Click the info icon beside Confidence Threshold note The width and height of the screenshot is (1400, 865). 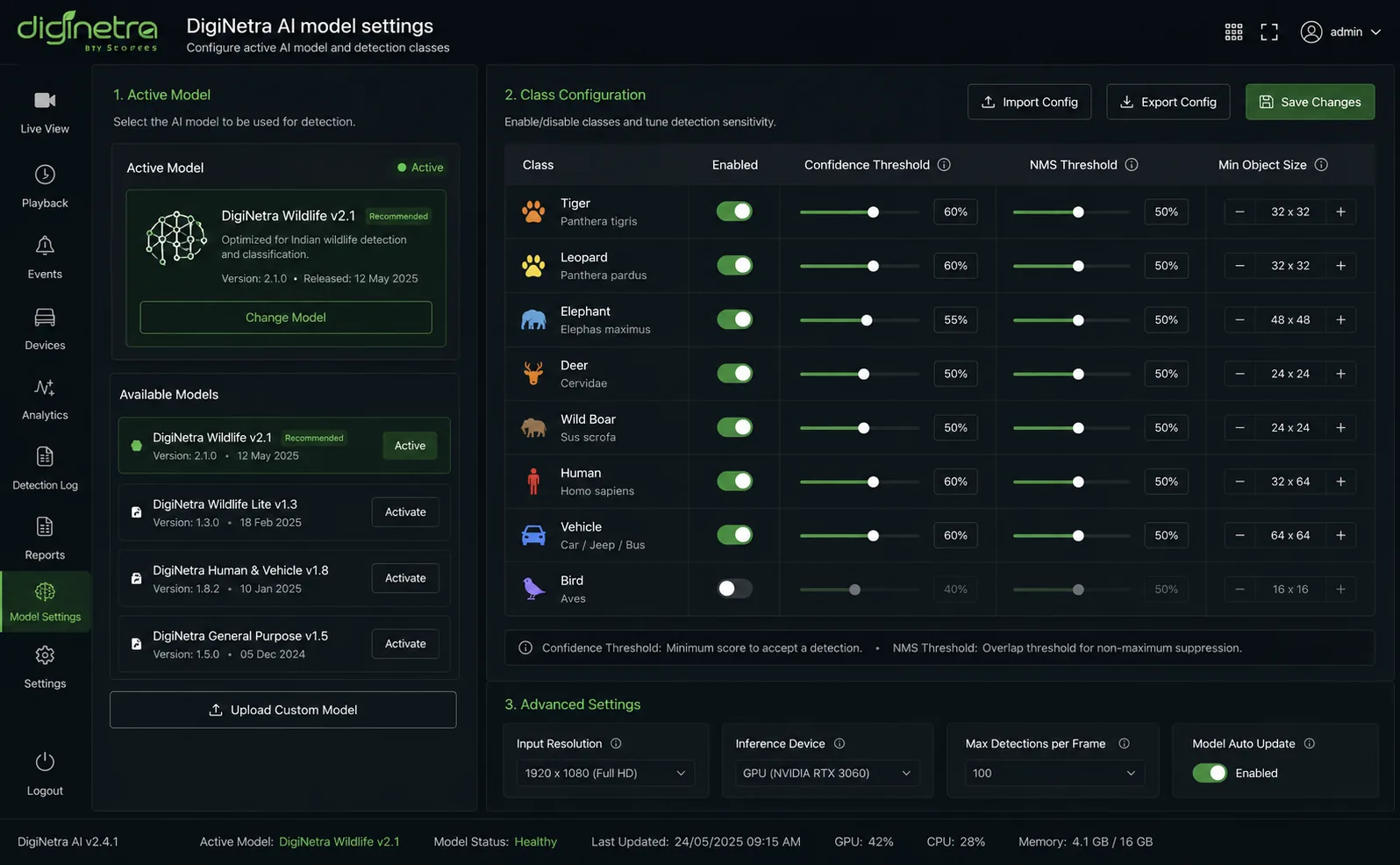525,648
